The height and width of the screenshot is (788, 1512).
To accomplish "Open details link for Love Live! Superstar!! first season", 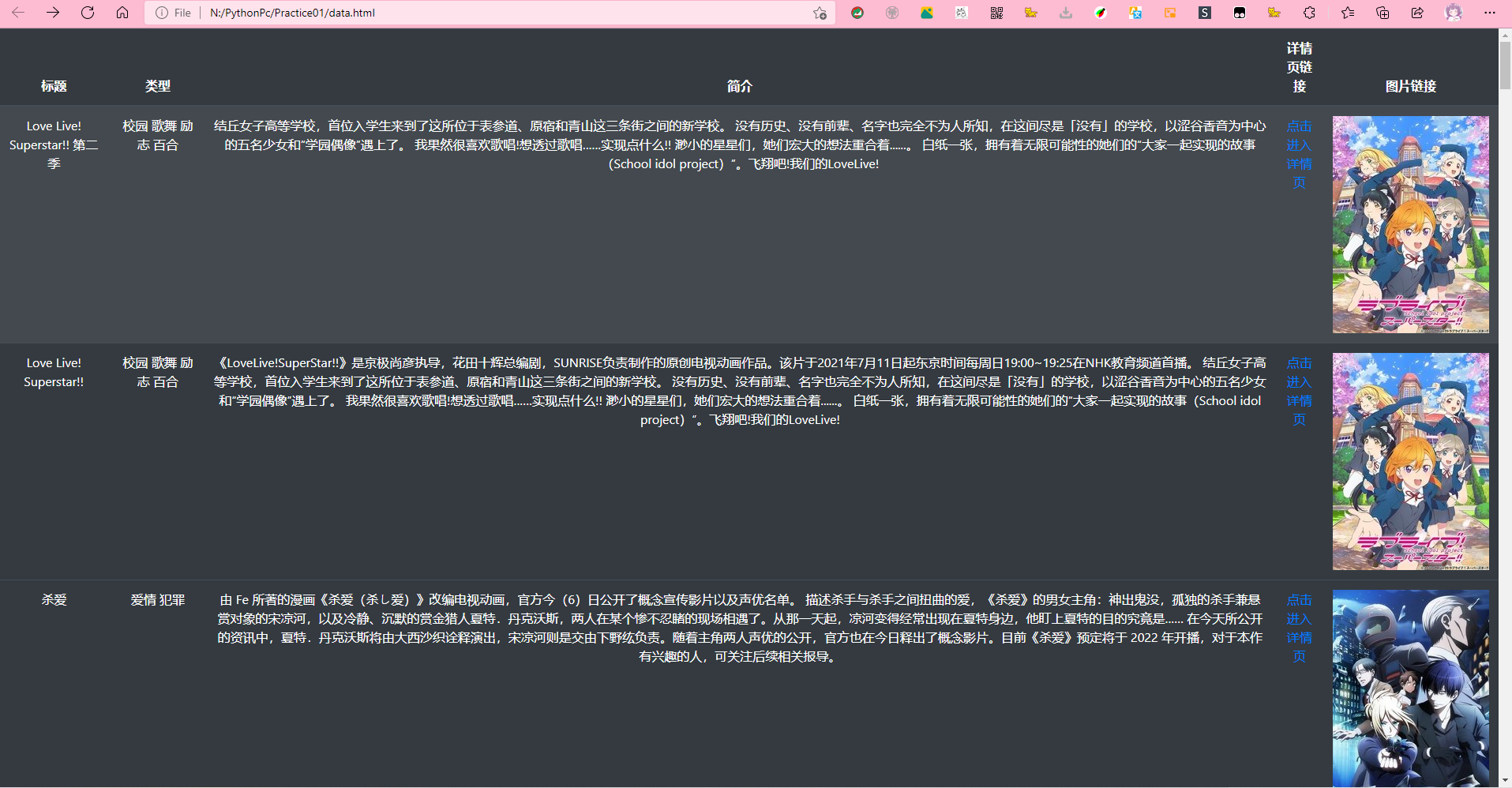I will tap(1299, 392).
